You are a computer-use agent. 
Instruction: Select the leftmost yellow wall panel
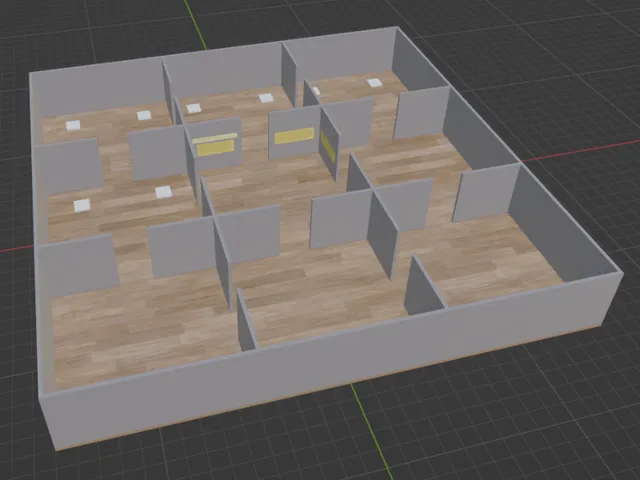[216, 146]
